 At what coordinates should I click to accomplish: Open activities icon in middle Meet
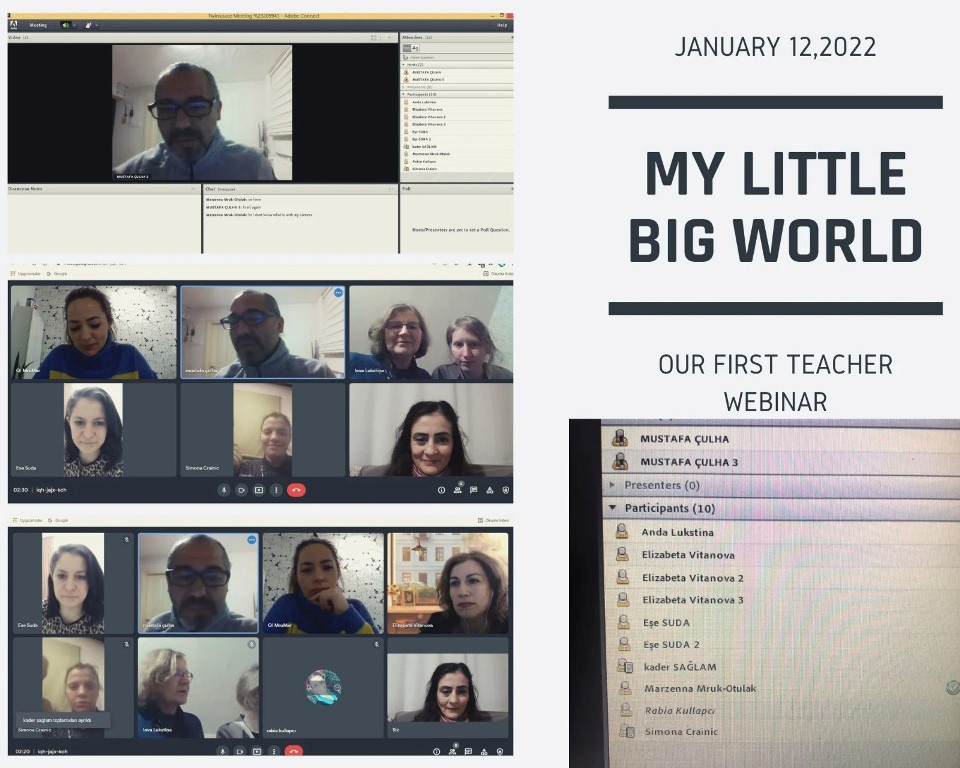(489, 490)
